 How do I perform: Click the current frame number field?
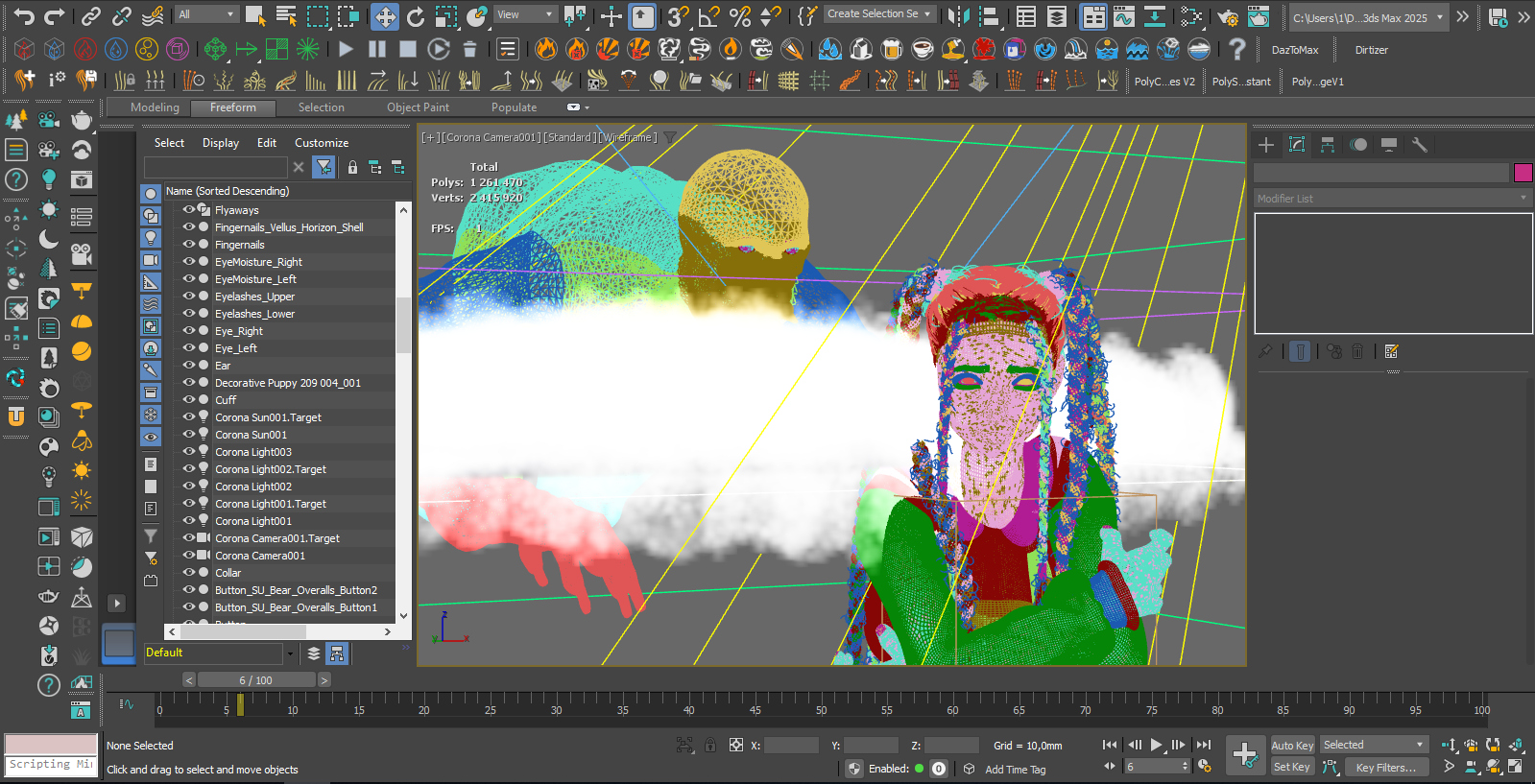click(x=1152, y=767)
